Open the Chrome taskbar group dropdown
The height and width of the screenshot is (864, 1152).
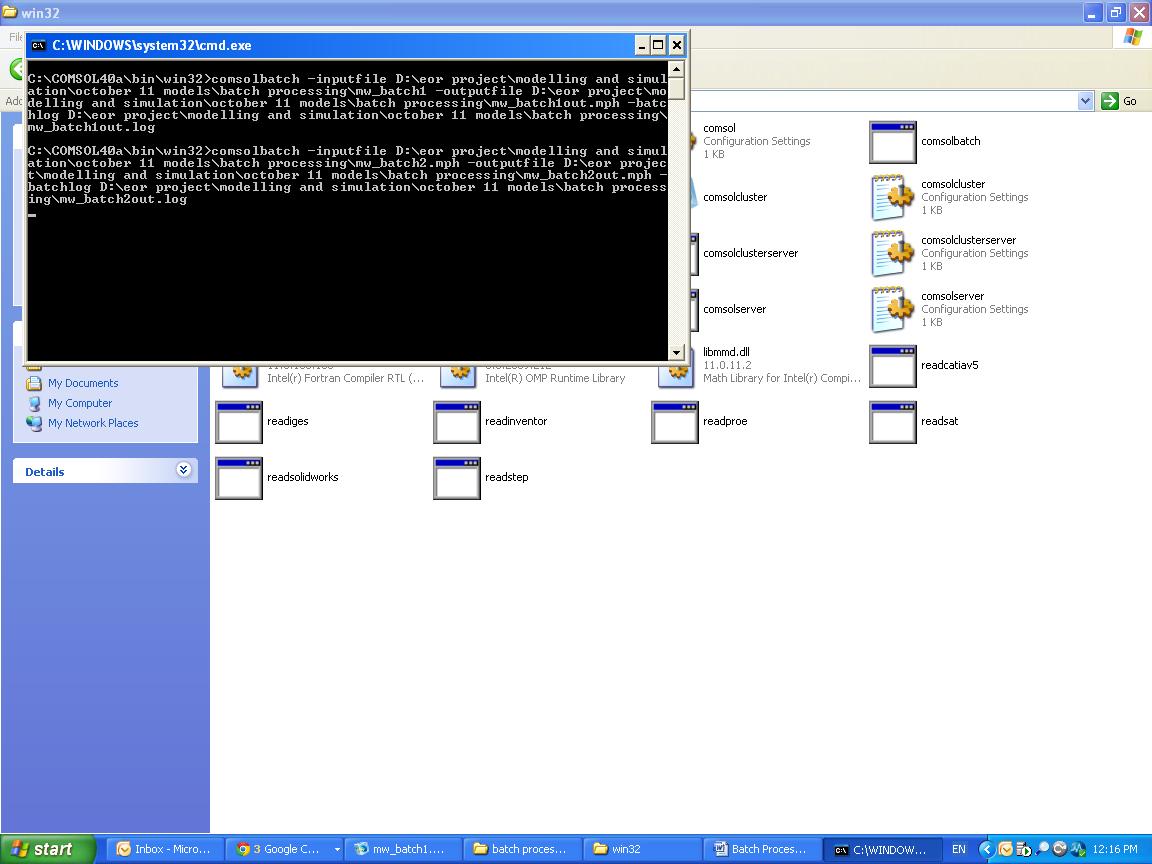pos(337,849)
